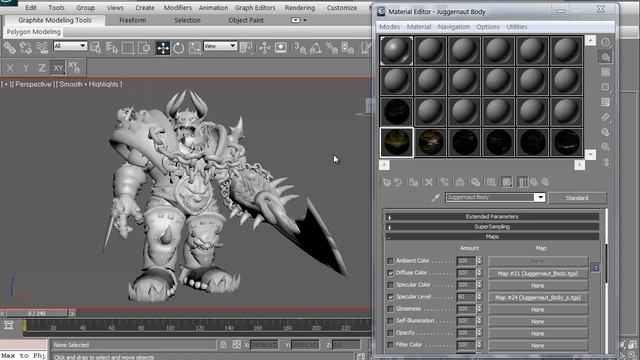Expand the Extended Parameters rollout

492,217
